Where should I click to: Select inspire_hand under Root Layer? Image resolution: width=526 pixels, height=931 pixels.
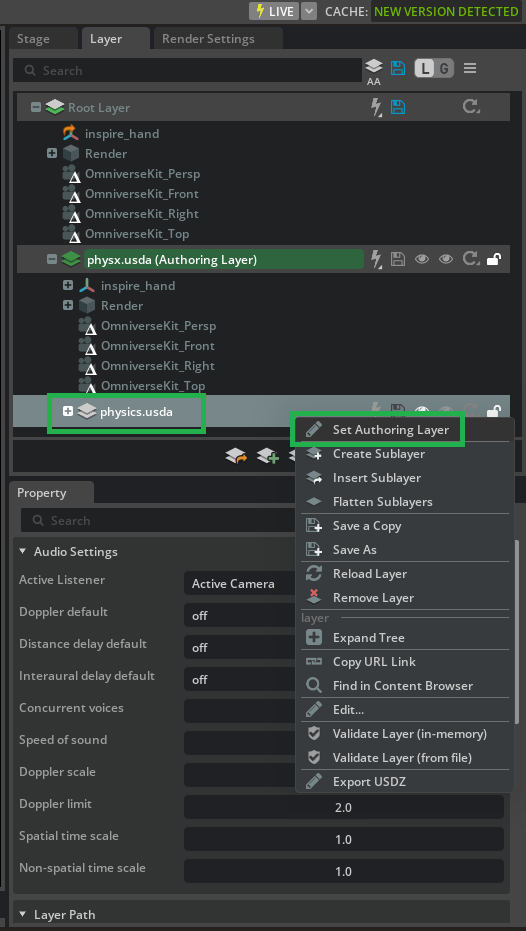(x=122, y=134)
